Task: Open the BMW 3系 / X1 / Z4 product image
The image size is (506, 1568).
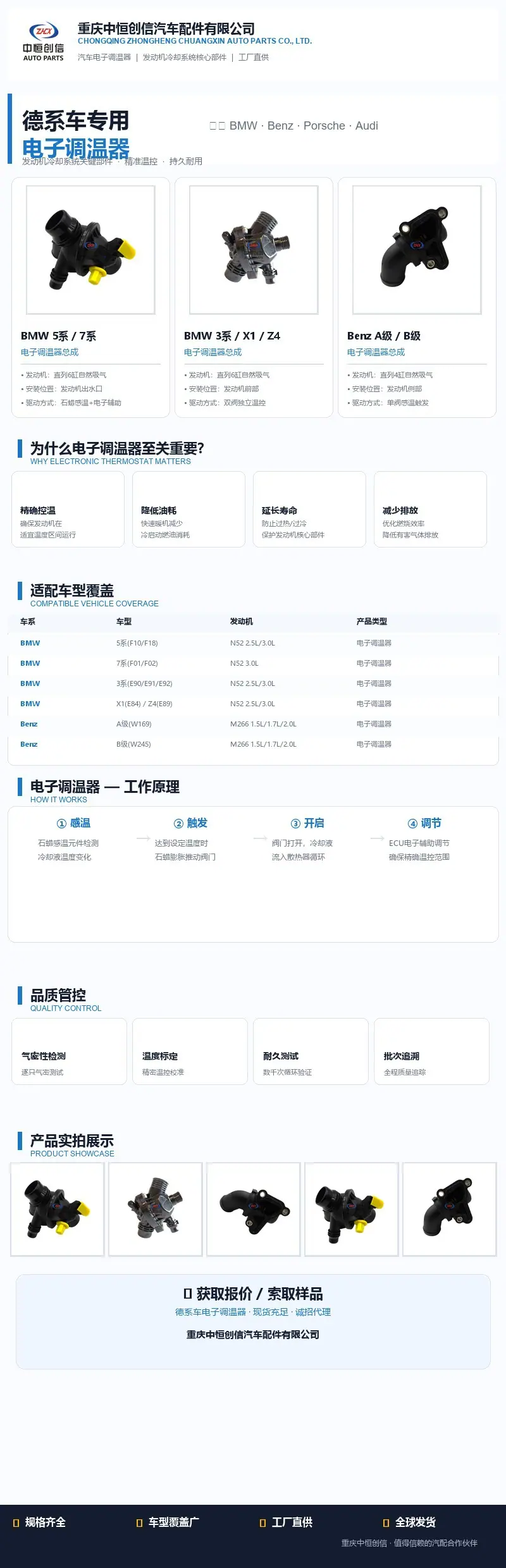Action: point(254,250)
